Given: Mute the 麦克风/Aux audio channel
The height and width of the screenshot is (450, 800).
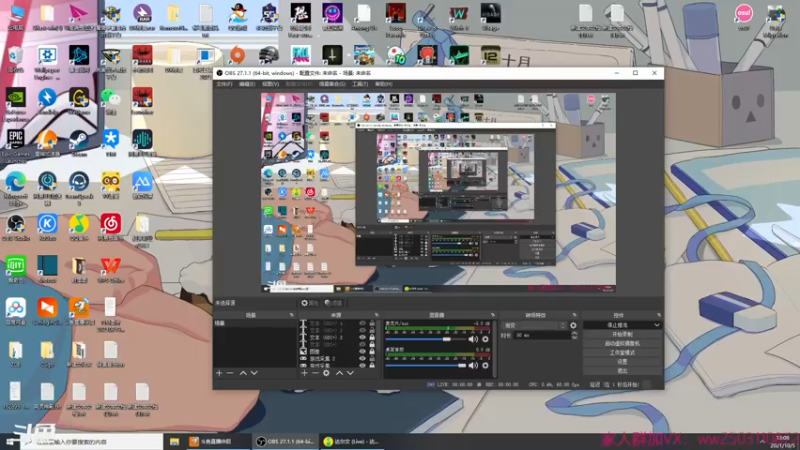Looking at the screenshot, I should (473, 339).
